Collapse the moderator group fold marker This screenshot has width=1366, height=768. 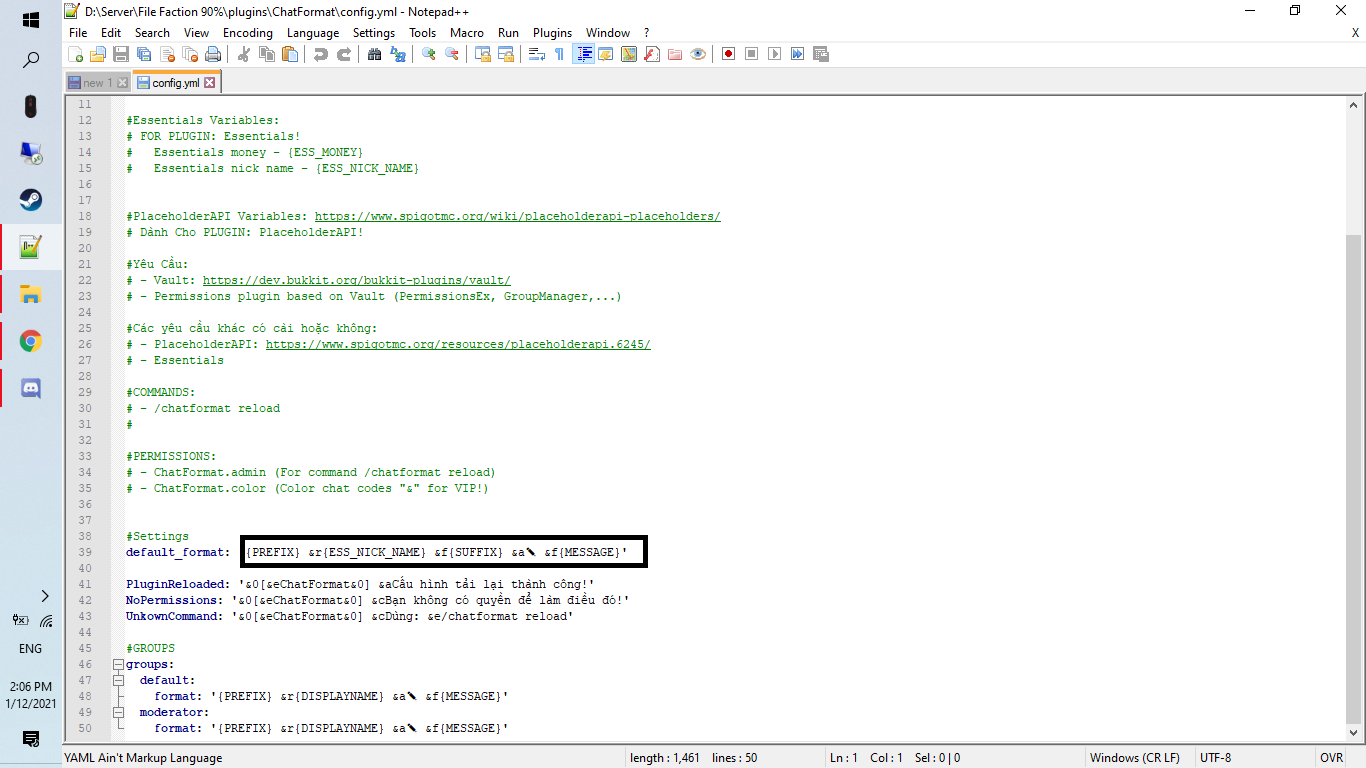118,712
